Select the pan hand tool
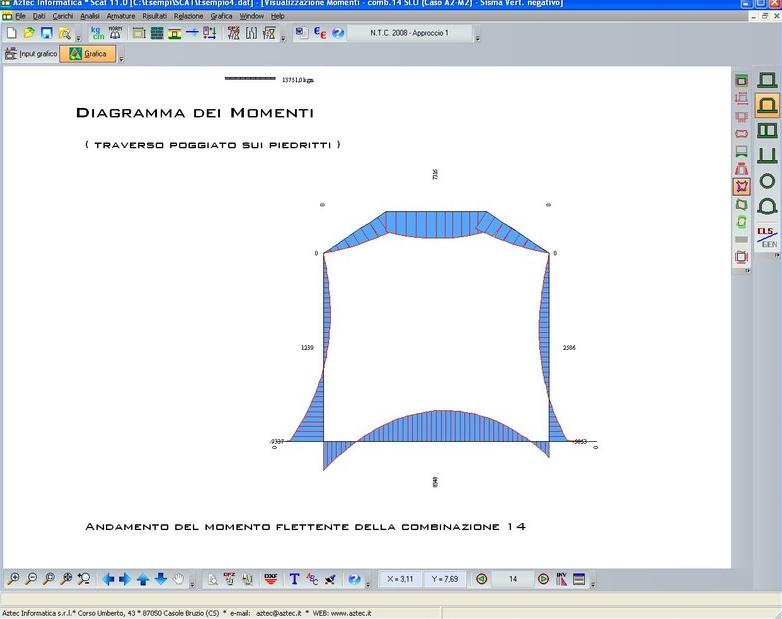782x619 pixels. 178,579
